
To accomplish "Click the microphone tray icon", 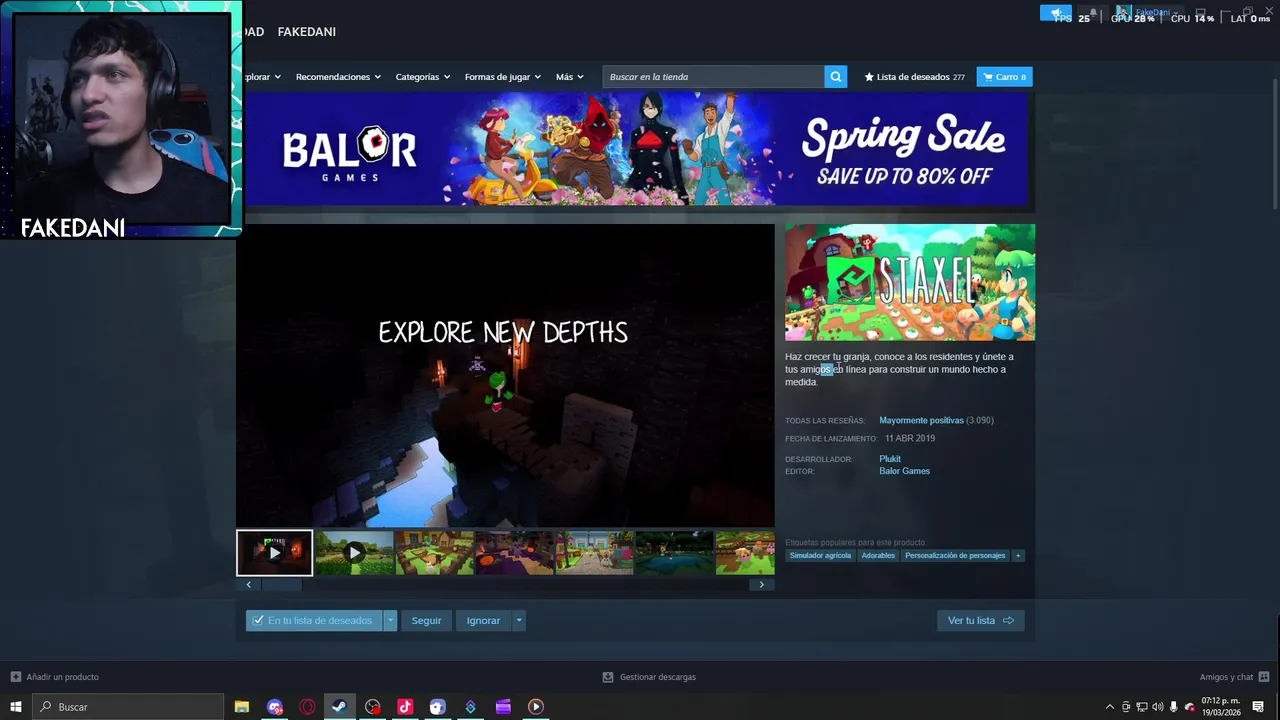I will 1174,707.
